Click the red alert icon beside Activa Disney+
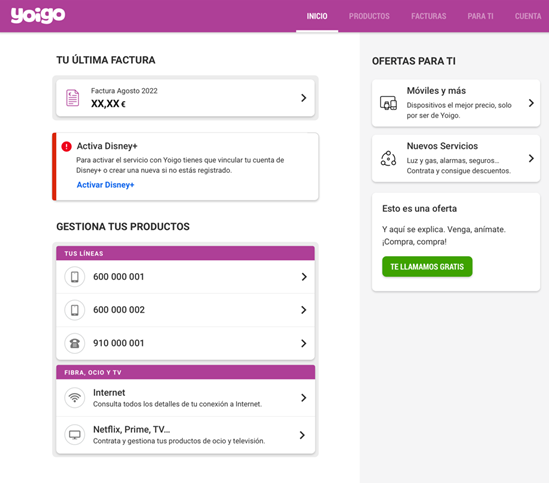Viewport: 549px width, 483px height. (66, 146)
